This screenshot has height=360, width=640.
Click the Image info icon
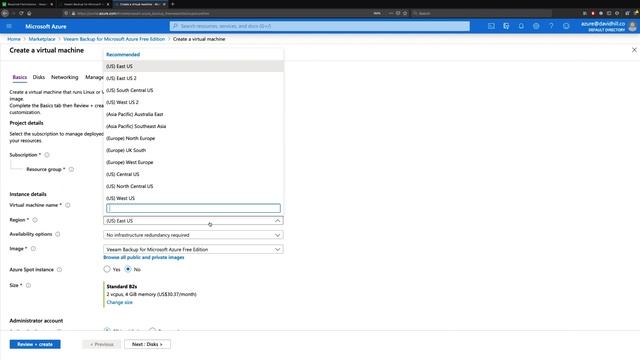coord(33,248)
